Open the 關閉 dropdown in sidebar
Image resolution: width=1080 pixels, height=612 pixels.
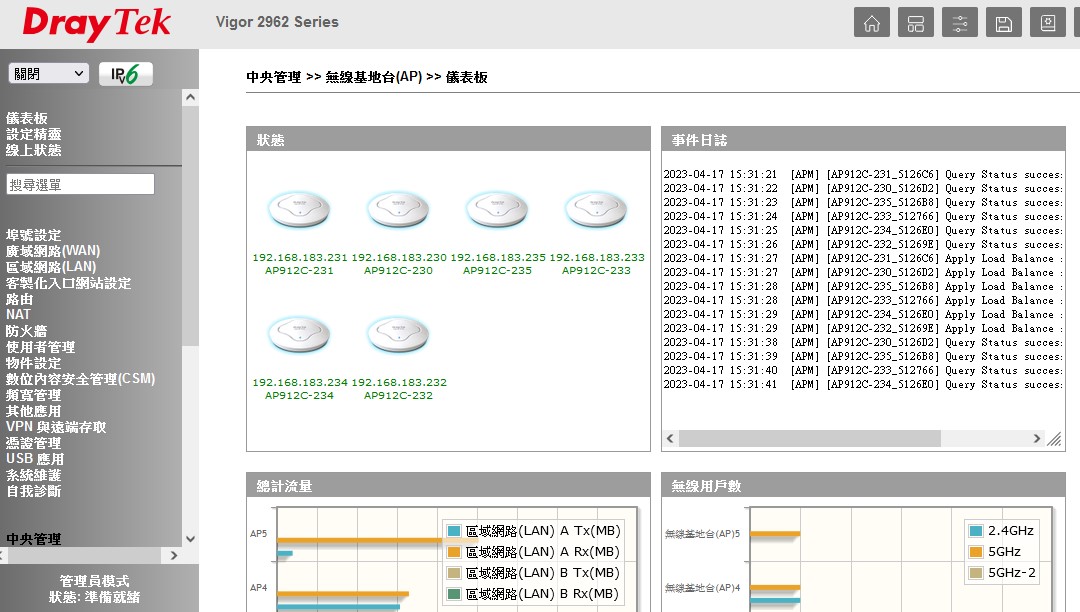(x=49, y=74)
